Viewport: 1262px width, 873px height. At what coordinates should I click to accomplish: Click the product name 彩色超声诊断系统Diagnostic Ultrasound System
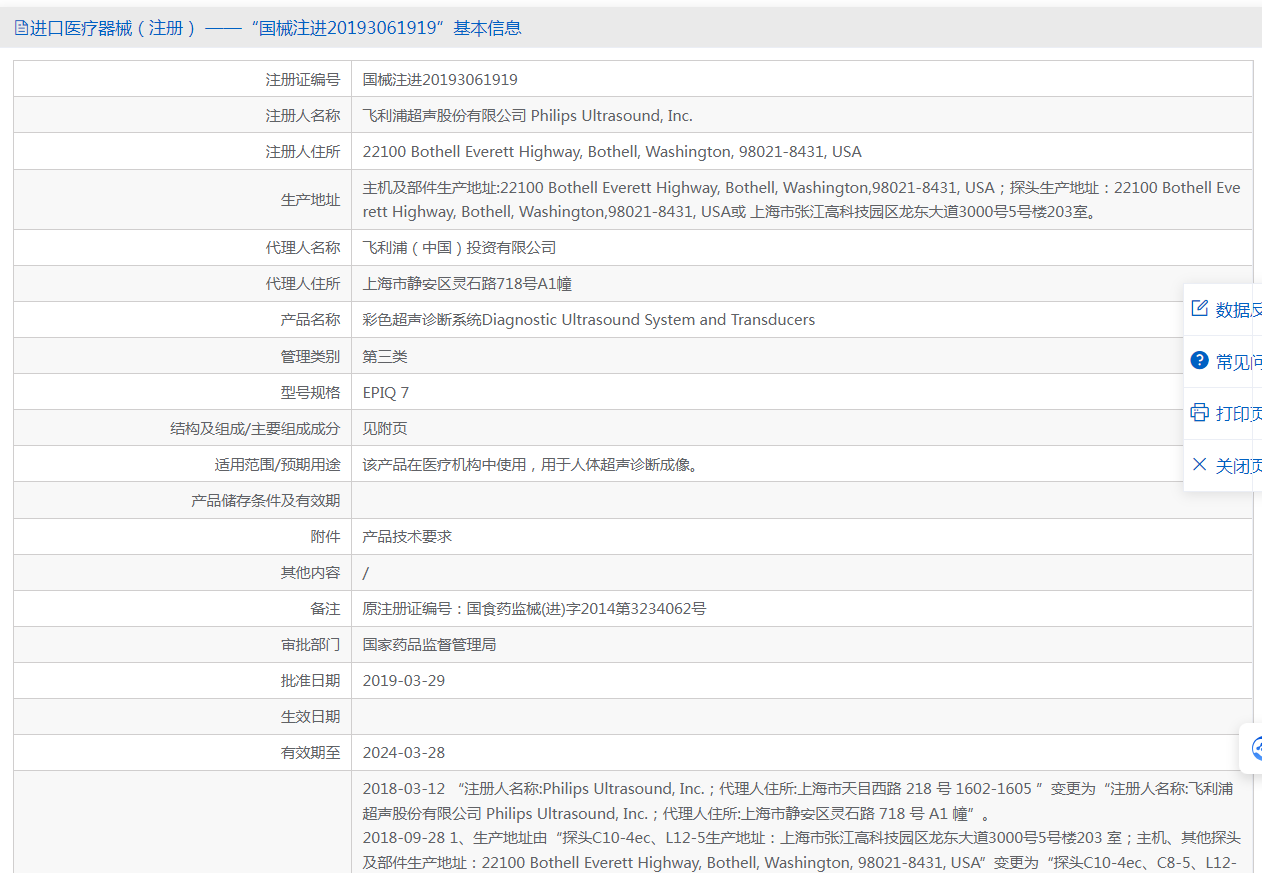point(589,320)
